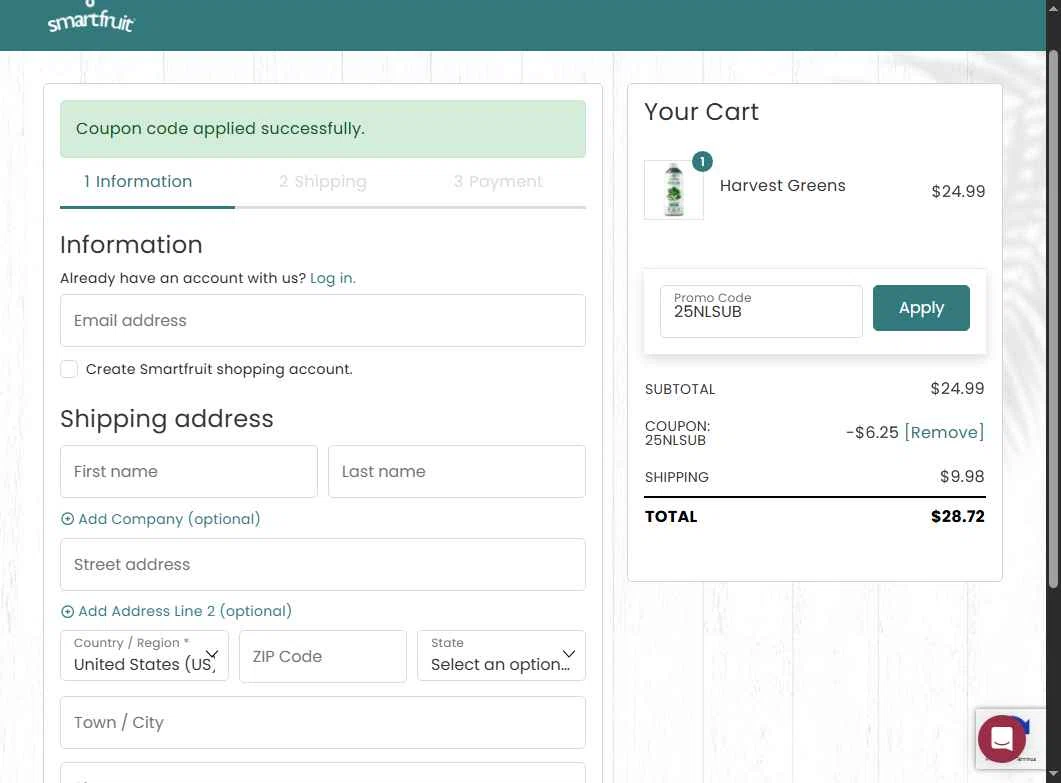Click the total amount $28.72
The height and width of the screenshot is (783, 1061).
click(x=957, y=516)
